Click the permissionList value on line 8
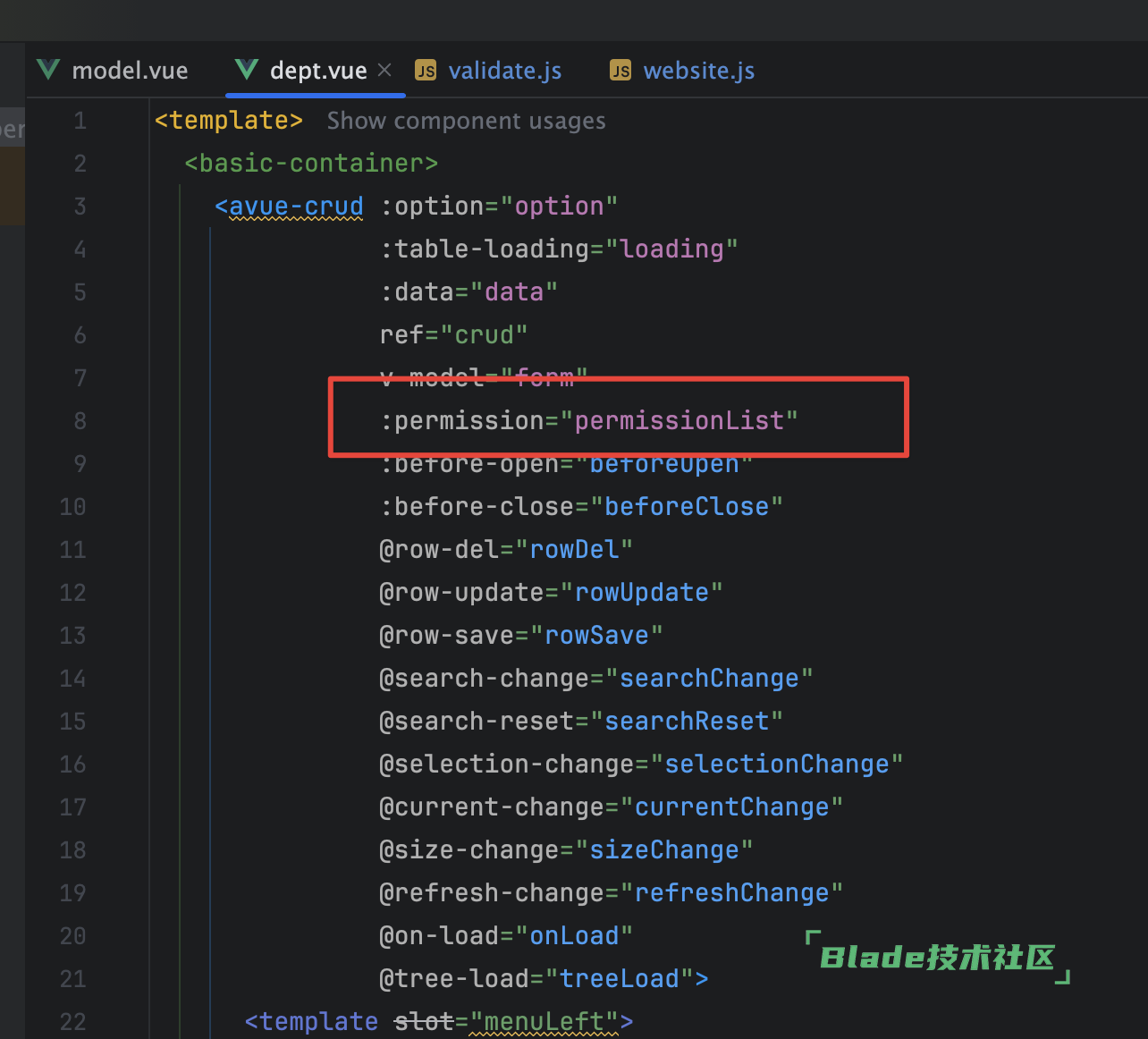 click(x=679, y=421)
